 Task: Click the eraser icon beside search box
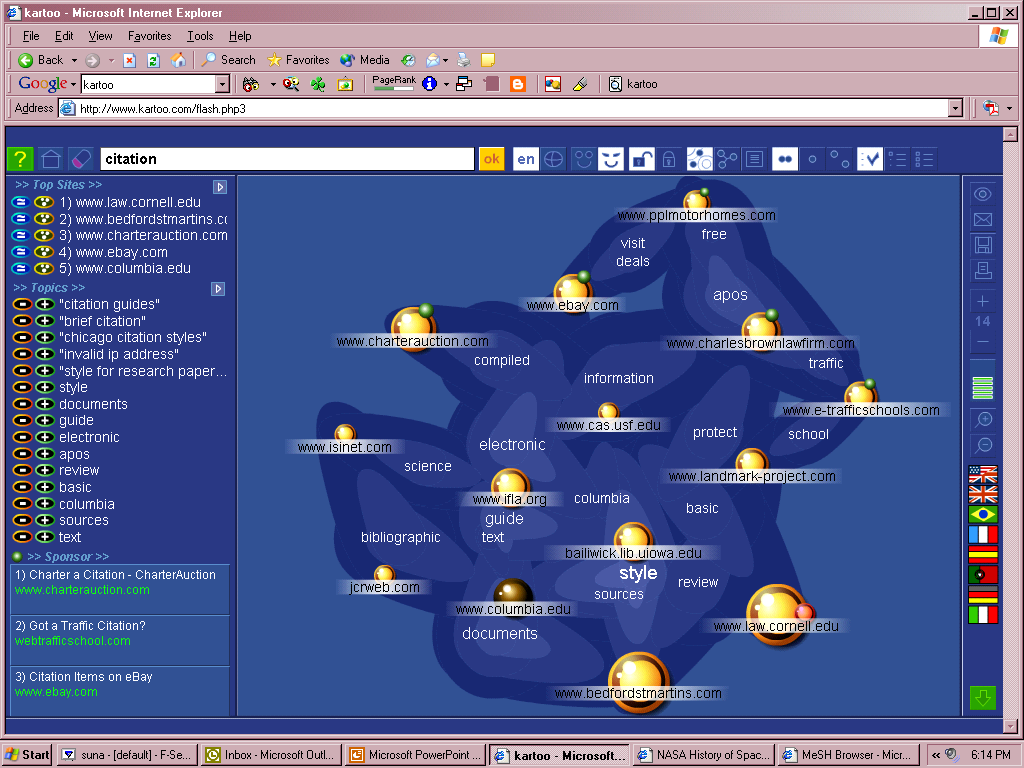tap(81, 159)
